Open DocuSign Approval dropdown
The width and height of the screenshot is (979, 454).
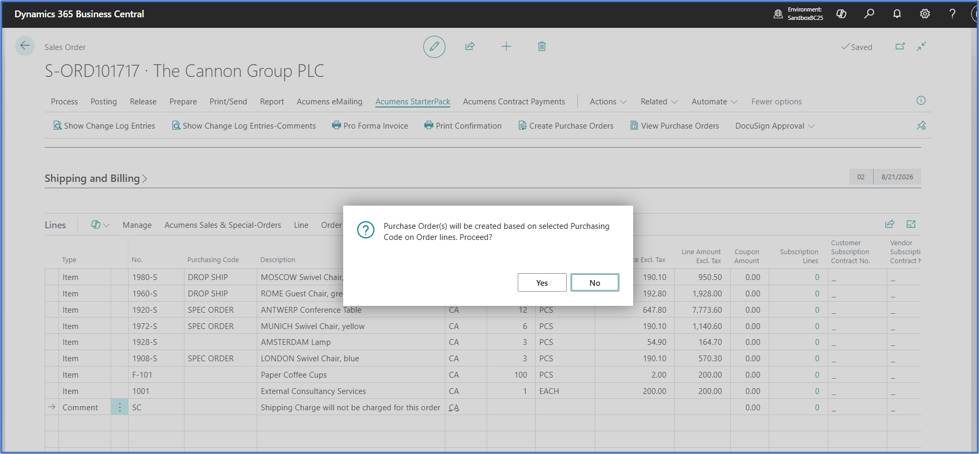775,126
